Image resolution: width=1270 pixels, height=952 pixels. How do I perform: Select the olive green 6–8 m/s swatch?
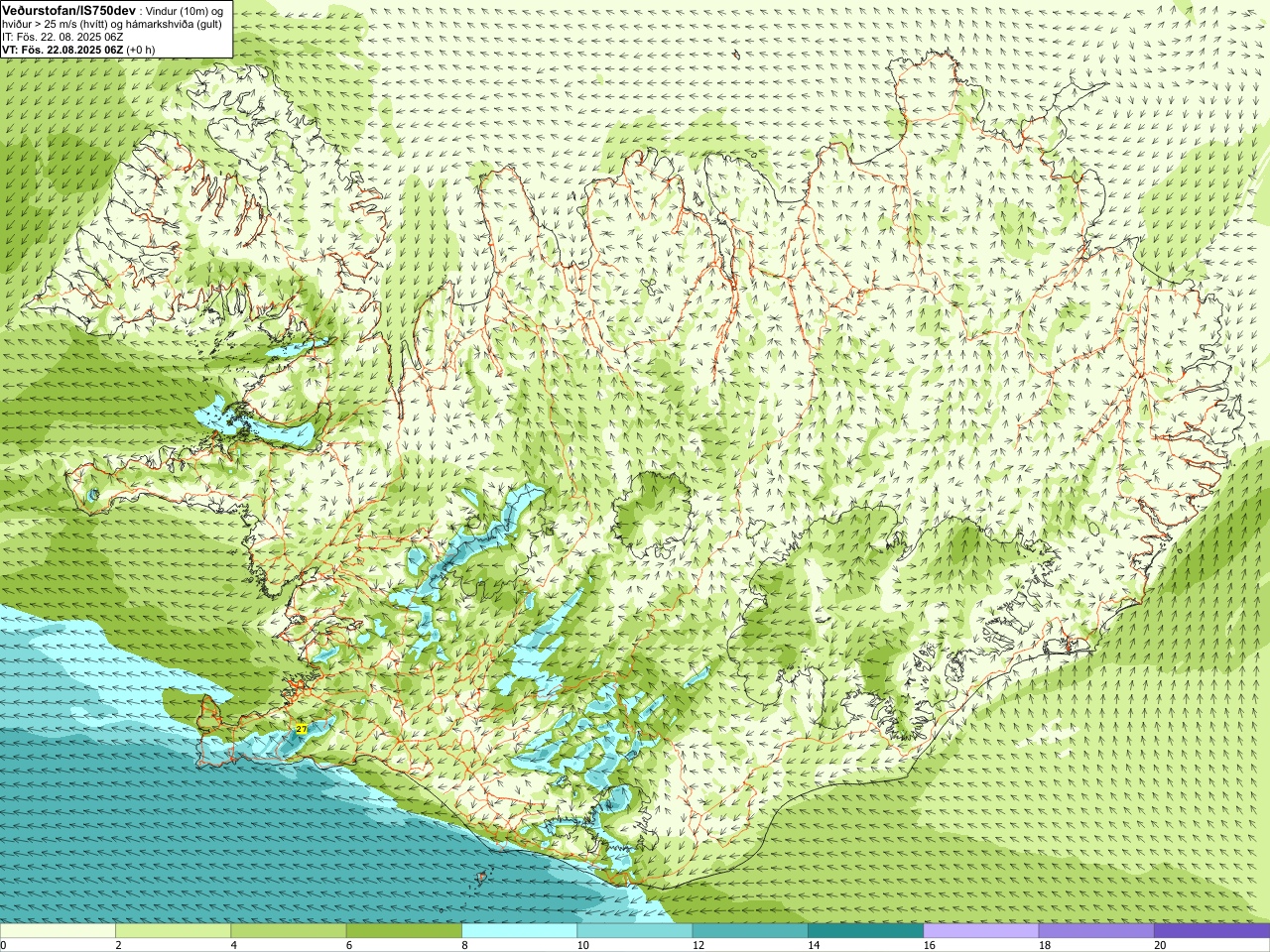point(404,930)
